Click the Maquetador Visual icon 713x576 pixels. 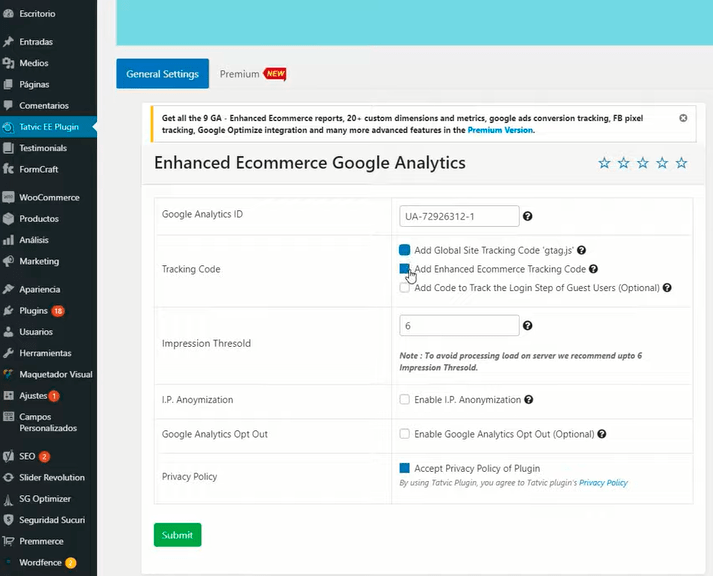pyautogui.click(x=8, y=375)
